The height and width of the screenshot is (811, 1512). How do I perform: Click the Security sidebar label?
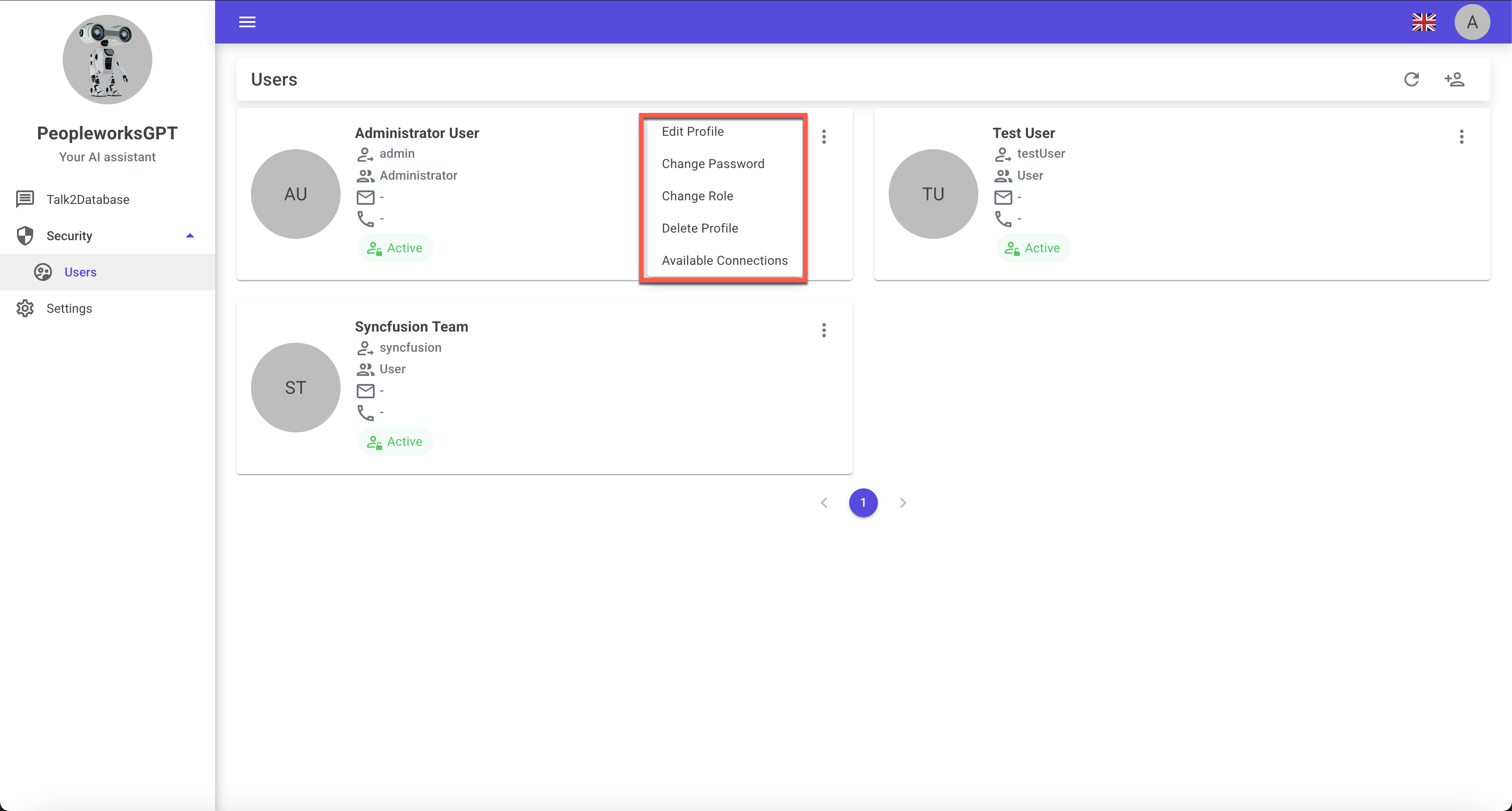[x=69, y=236]
